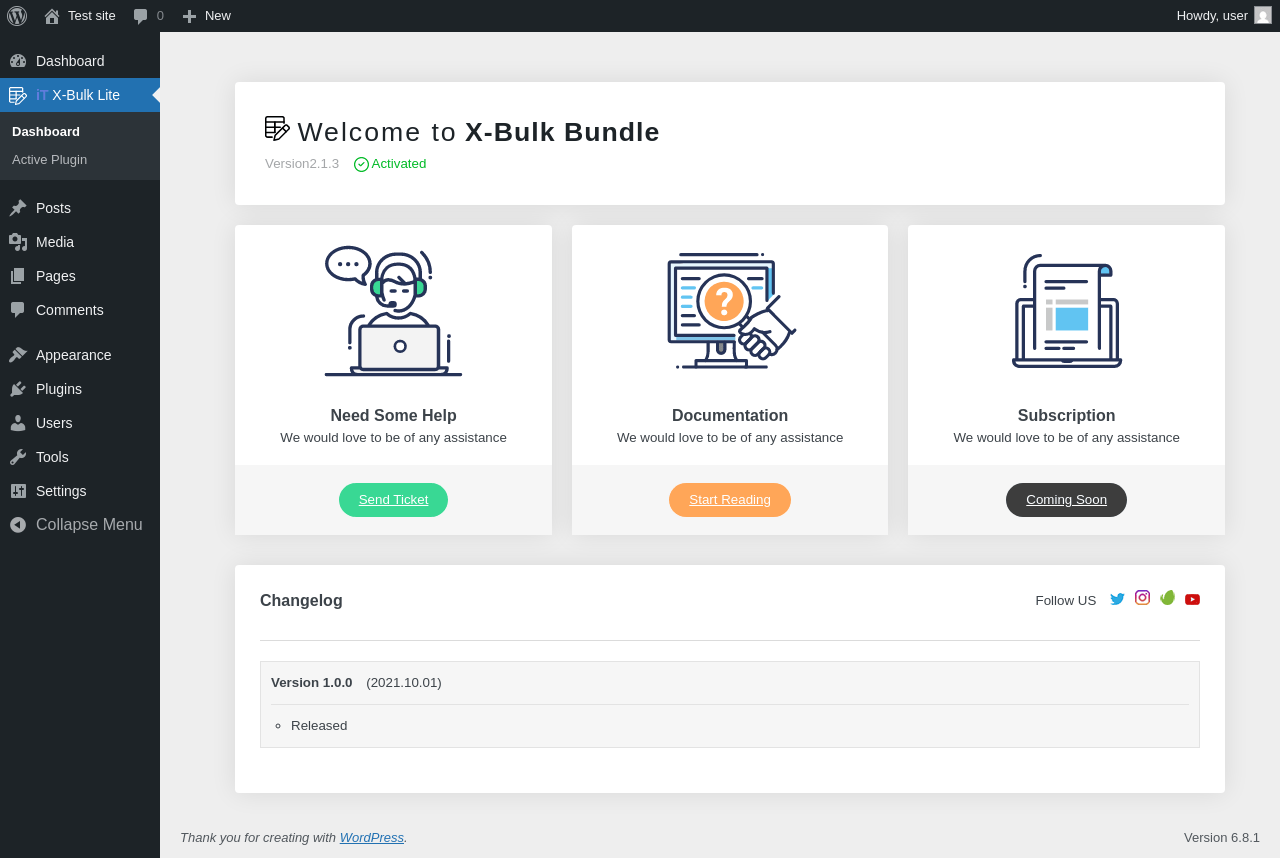Open Comments via the sidebar bubble icon
Image resolution: width=1280 pixels, height=858 pixels.
(x=18, y=310)
